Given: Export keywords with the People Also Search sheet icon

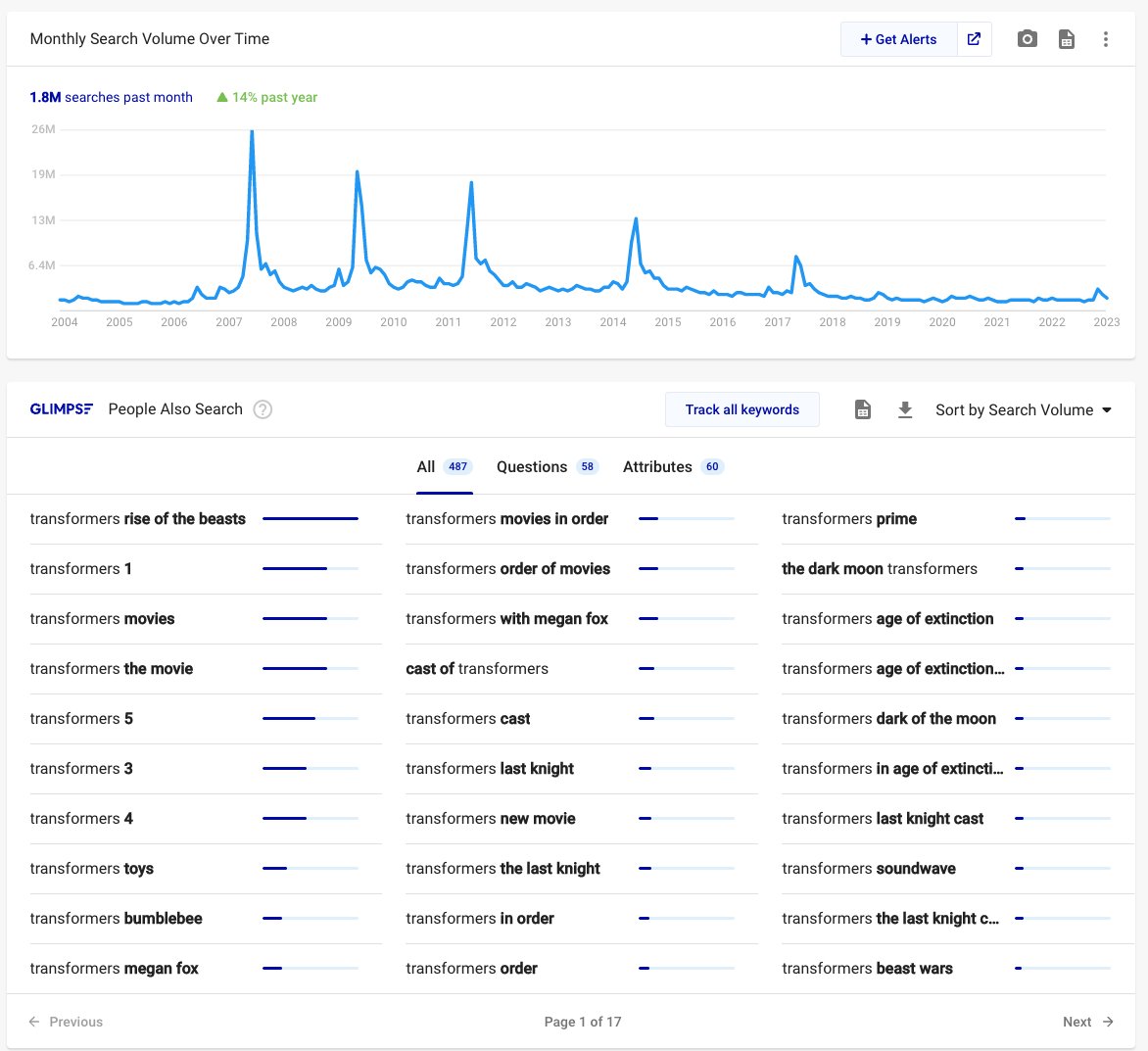Looking at the screenshot, I should tap(863, 409).
